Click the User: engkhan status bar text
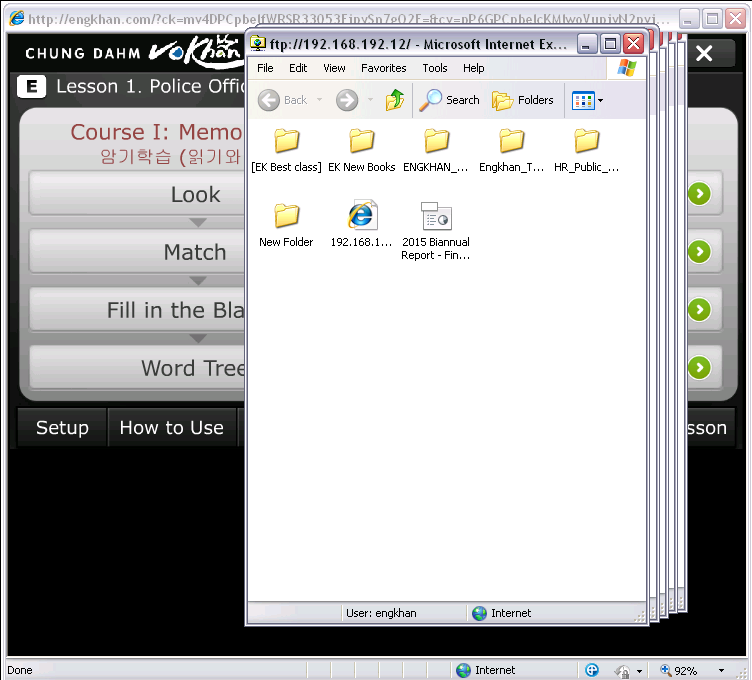Screen dimensions: 752x680 tap(381, 613)
